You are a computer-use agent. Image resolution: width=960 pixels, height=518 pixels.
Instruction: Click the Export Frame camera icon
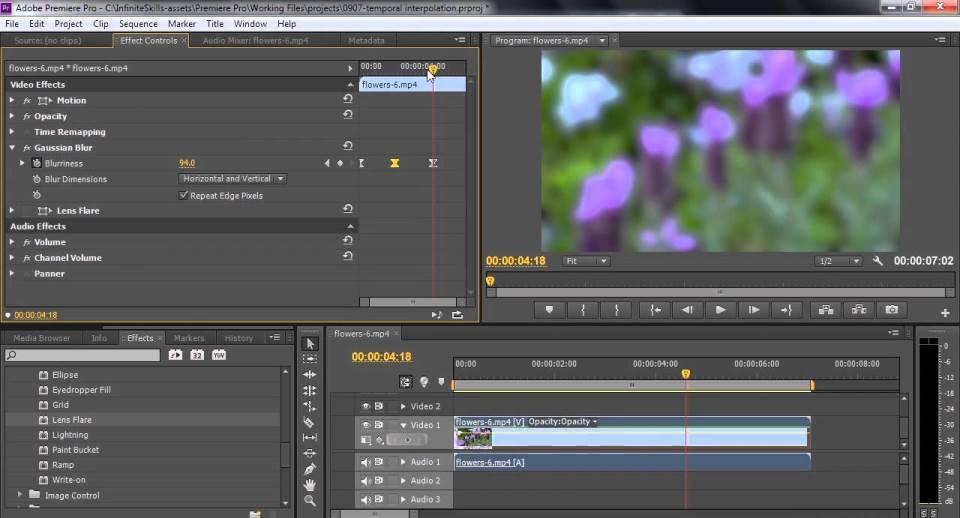point(891,310)
